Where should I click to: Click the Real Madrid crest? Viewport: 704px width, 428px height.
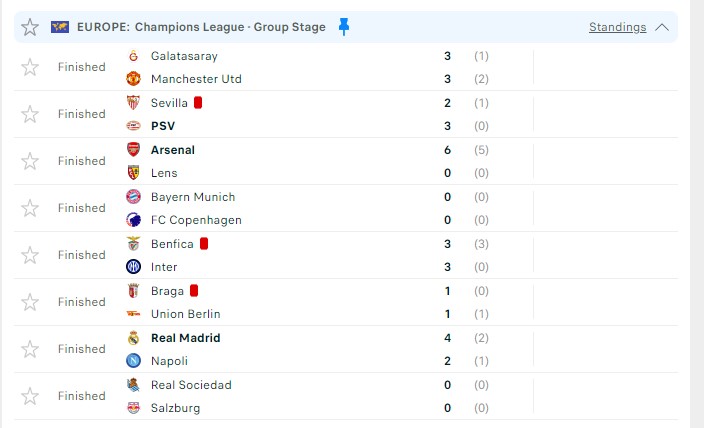[133, 338]
